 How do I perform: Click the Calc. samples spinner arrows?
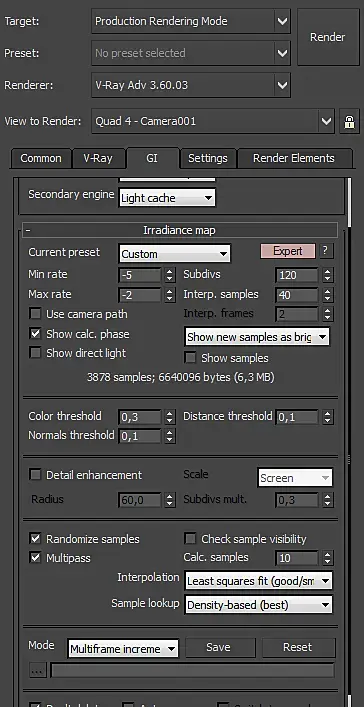(328, 558)
